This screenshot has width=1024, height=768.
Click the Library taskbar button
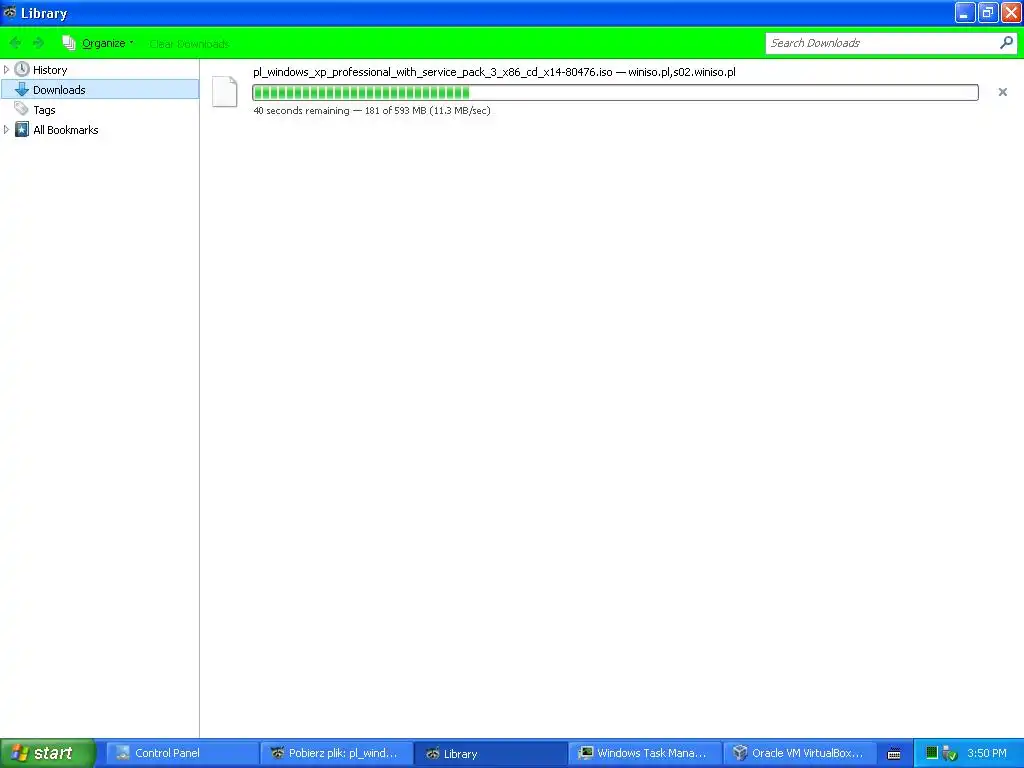tap(490, 754)
